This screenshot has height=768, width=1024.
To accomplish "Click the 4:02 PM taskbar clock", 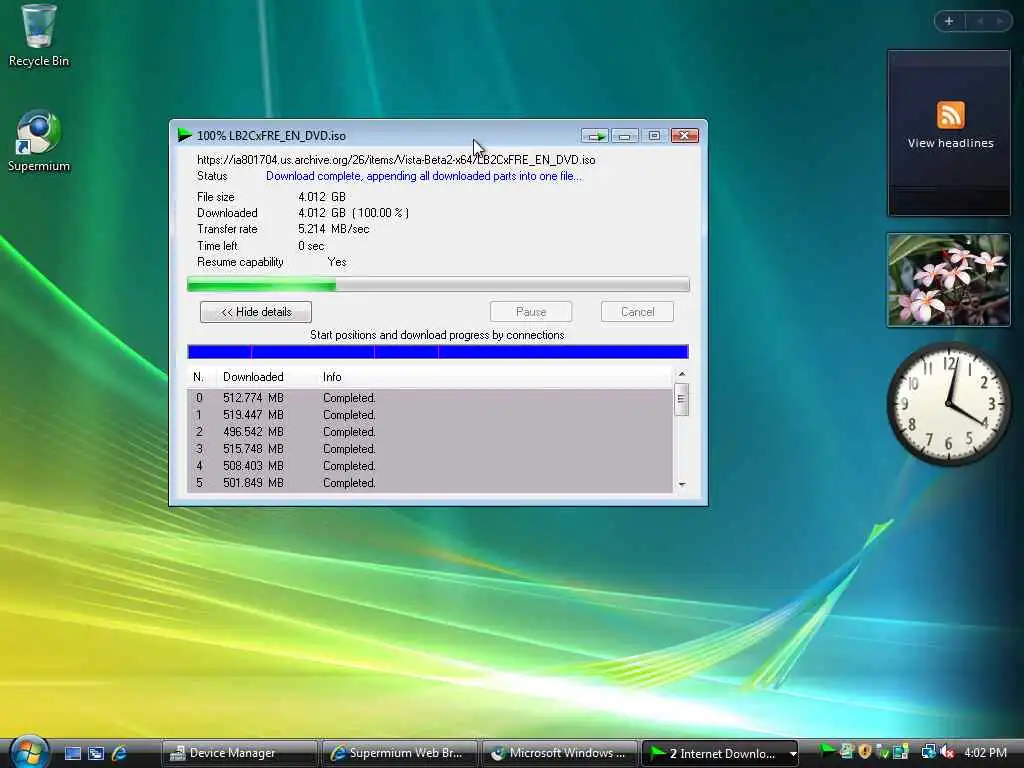I will click(x=985, y=753).
